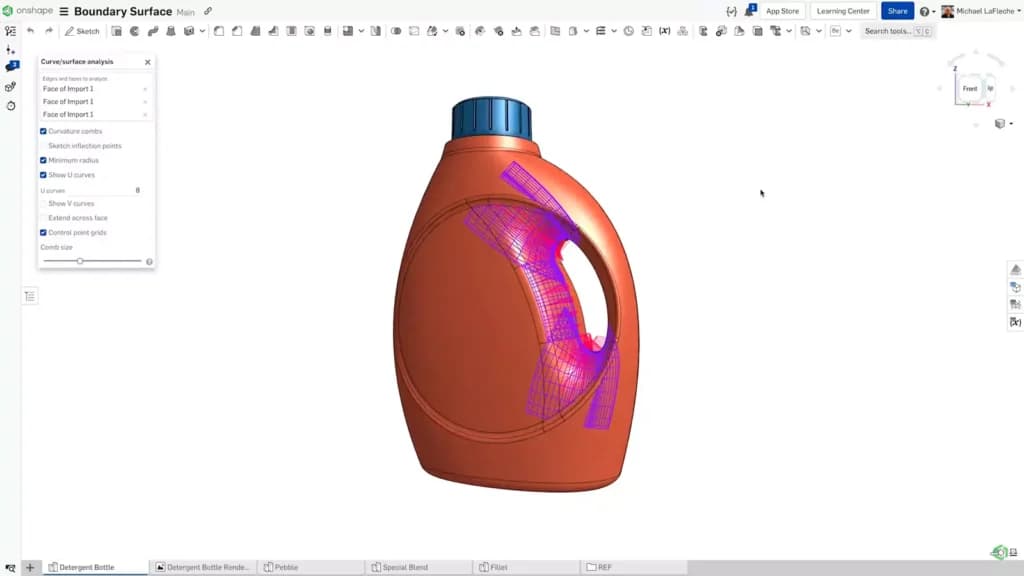Open the onshape hamburger document menu
Viewport: 1024px width, 576px height.
point(64,11)
